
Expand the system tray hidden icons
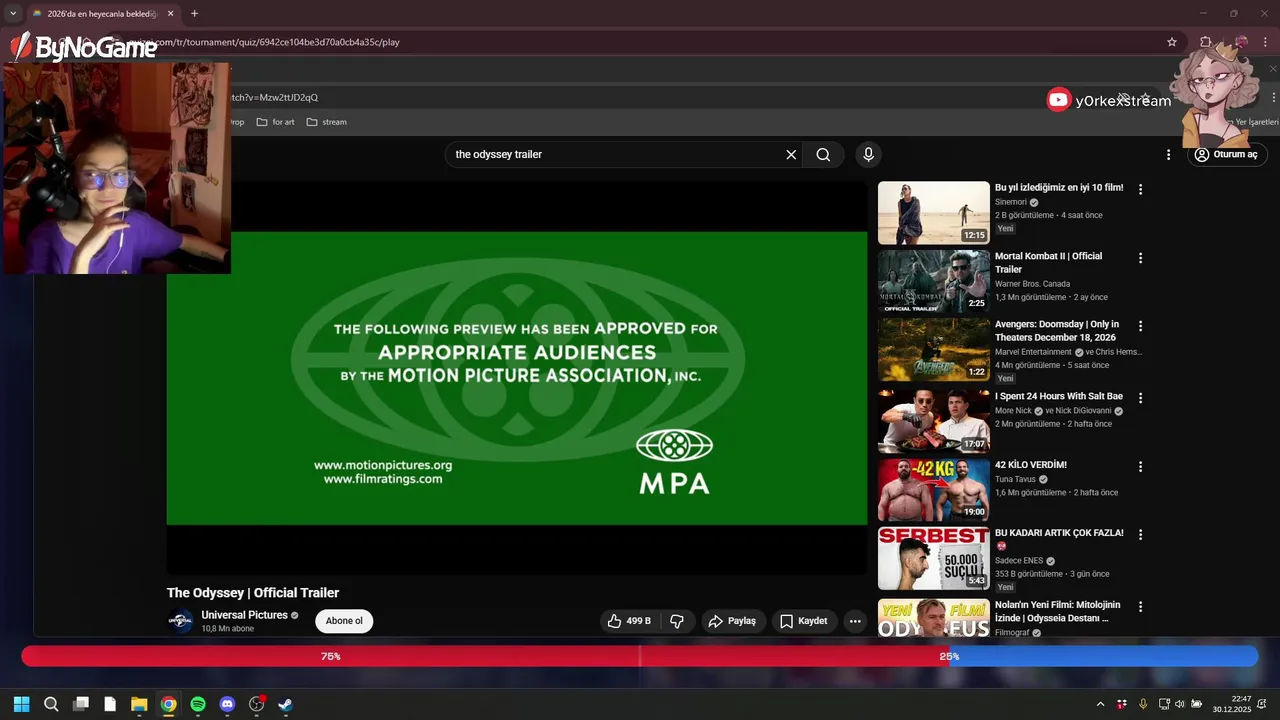tap(1100, 704)
